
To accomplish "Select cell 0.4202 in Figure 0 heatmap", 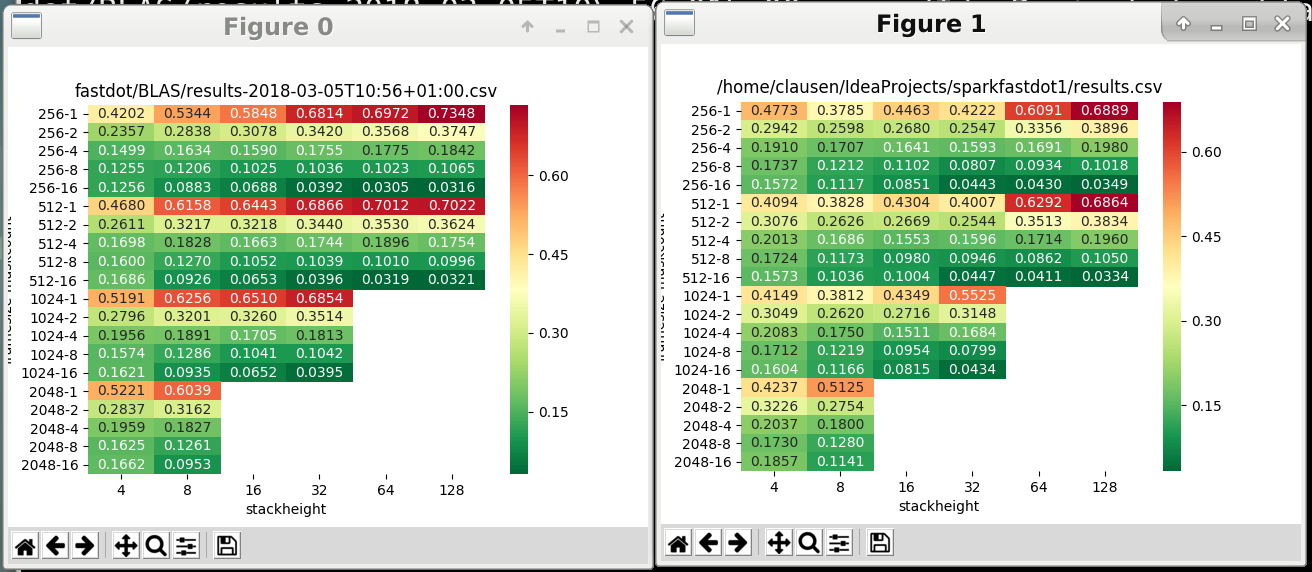I will (121, 114).
